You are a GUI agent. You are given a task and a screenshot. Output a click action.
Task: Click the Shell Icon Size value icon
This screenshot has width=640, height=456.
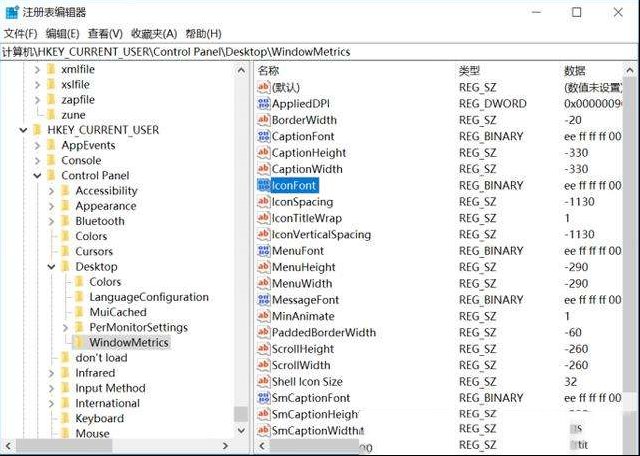pyautogui.click(x=264, y=381)
